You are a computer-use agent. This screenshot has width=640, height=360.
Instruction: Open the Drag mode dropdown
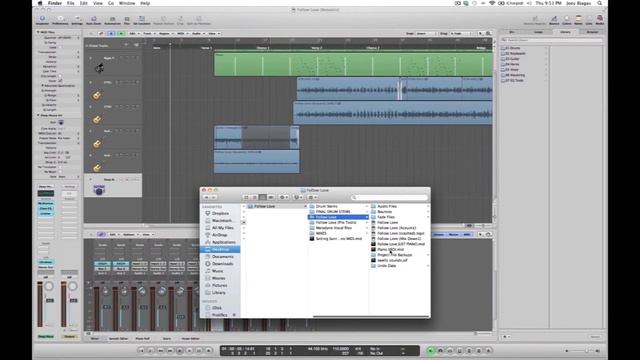click(x=461, y=33)
